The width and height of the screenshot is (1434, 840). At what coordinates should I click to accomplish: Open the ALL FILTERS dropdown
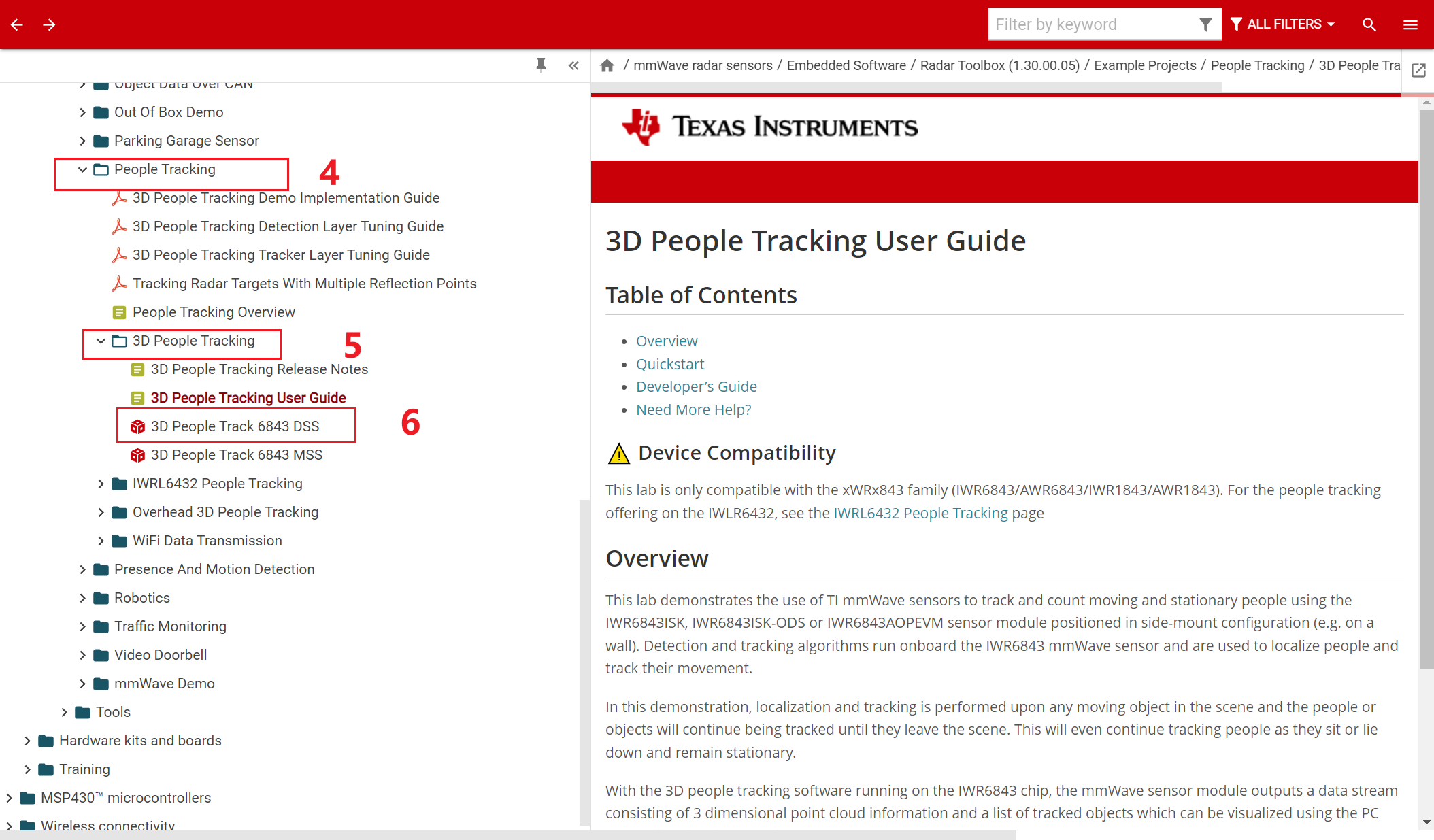tap(1283, 24)
